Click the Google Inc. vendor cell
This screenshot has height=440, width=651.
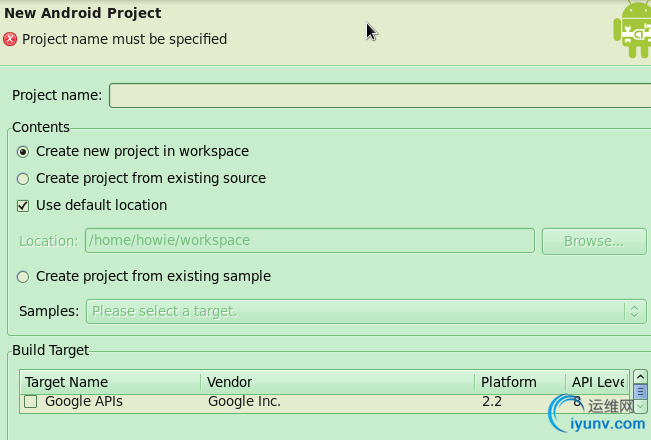click(x=244, y=401)
